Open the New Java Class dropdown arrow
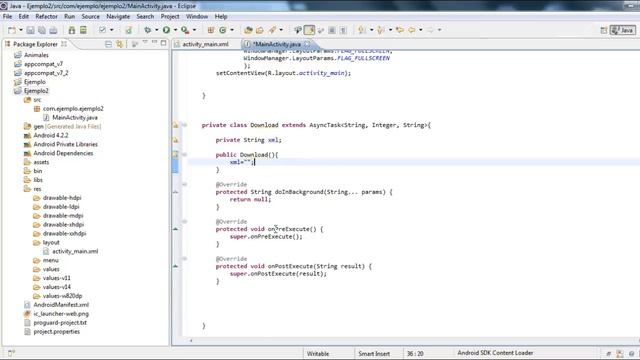Viewport: 640px width, 360px height. point(232,30)
